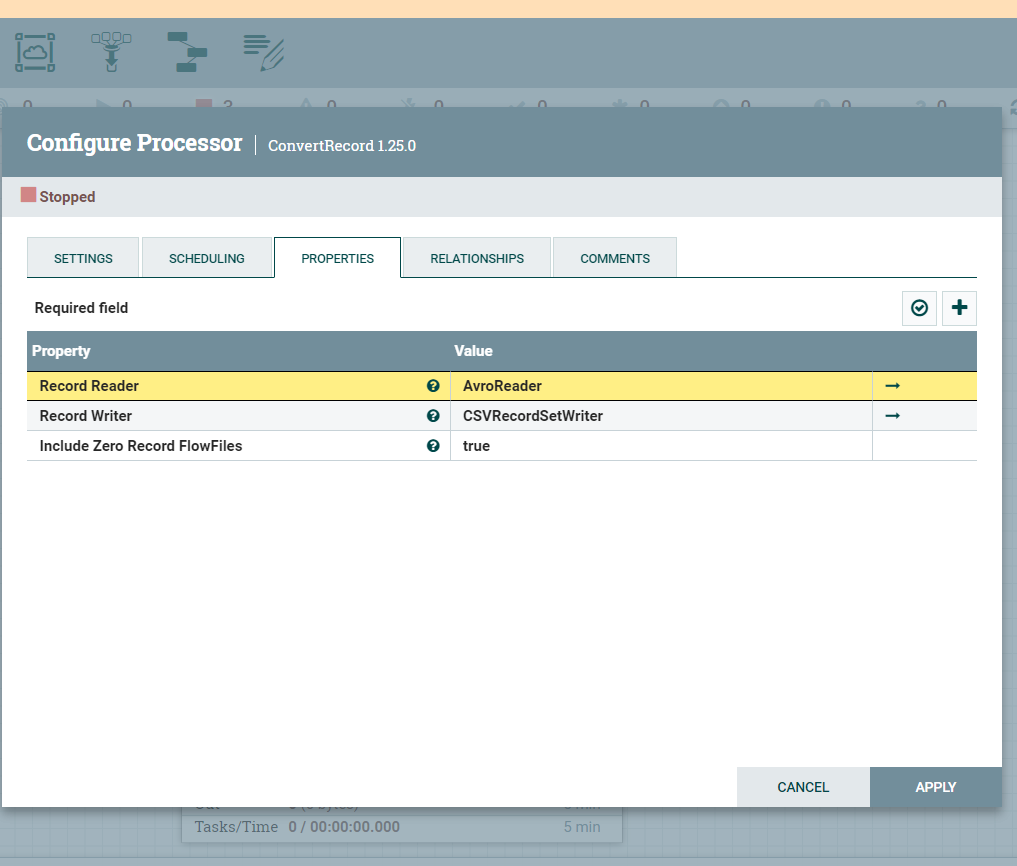Screen dimensions: 1017x866
Task: Apply the processor configuration
Action: [x=935, y=787]
